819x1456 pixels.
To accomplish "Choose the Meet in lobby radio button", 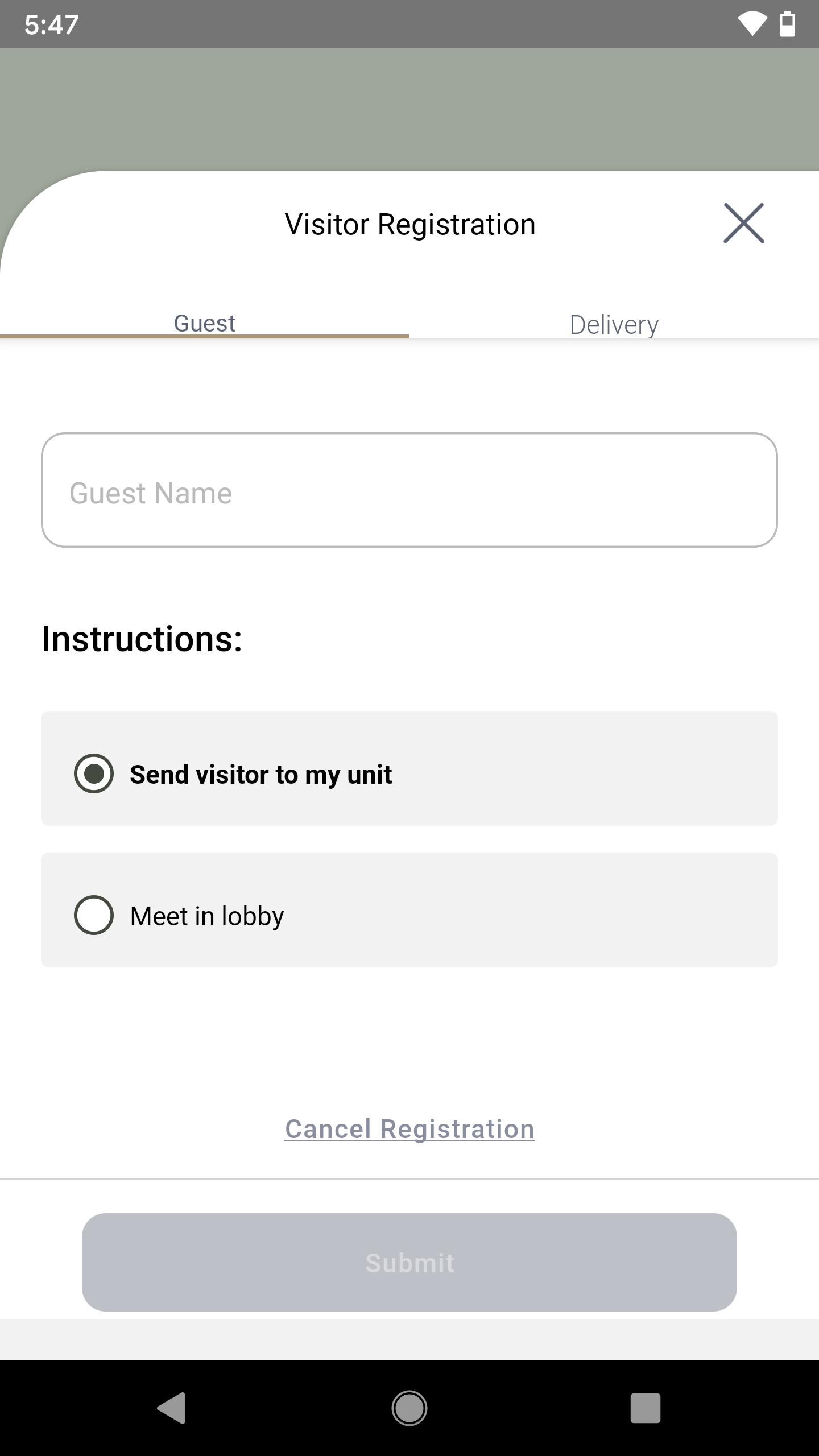I will tap(94, 915).
